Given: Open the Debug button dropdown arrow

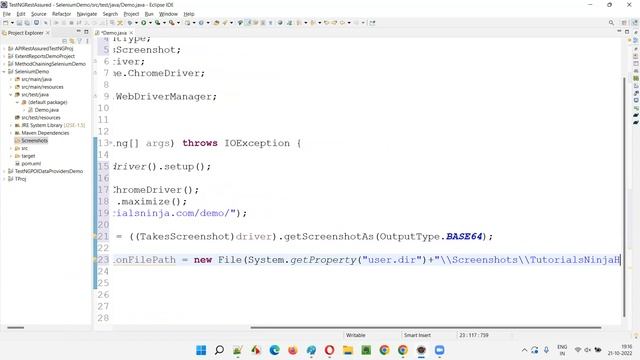Looking at the screenshot, I should [136, 23].
